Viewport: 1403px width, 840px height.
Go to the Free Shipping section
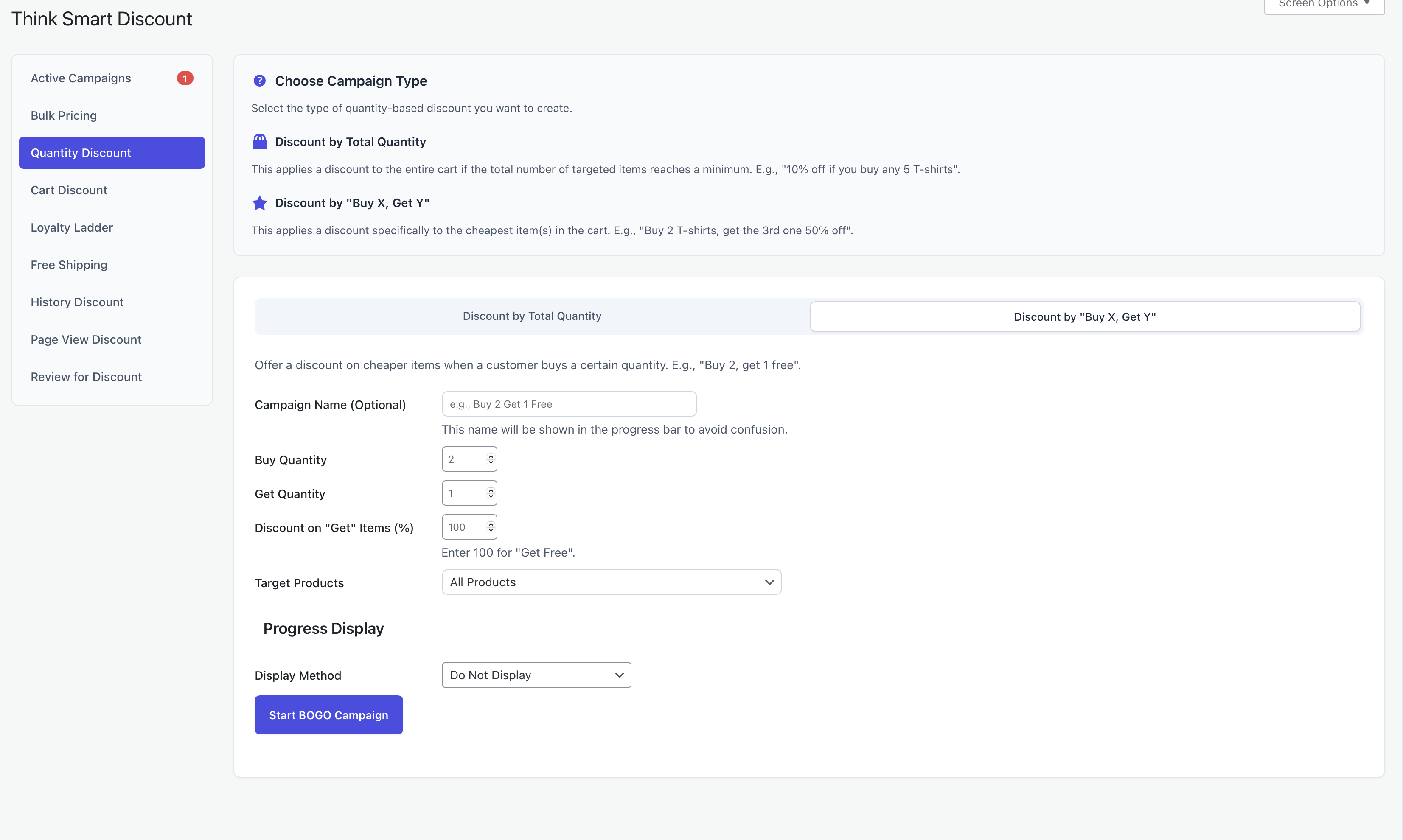click(x=68, y=264)
